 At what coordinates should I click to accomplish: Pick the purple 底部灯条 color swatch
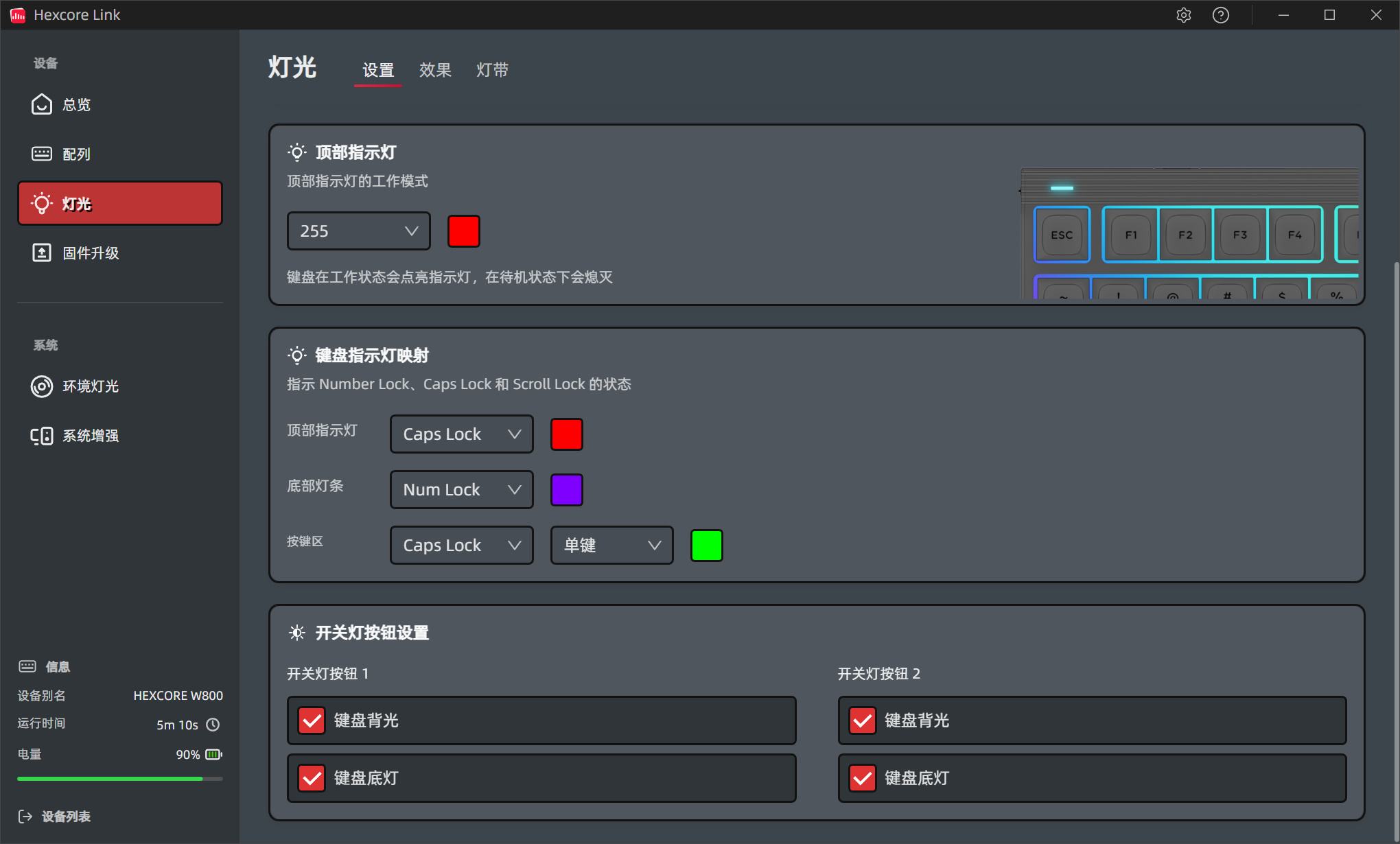pos(567,490)
